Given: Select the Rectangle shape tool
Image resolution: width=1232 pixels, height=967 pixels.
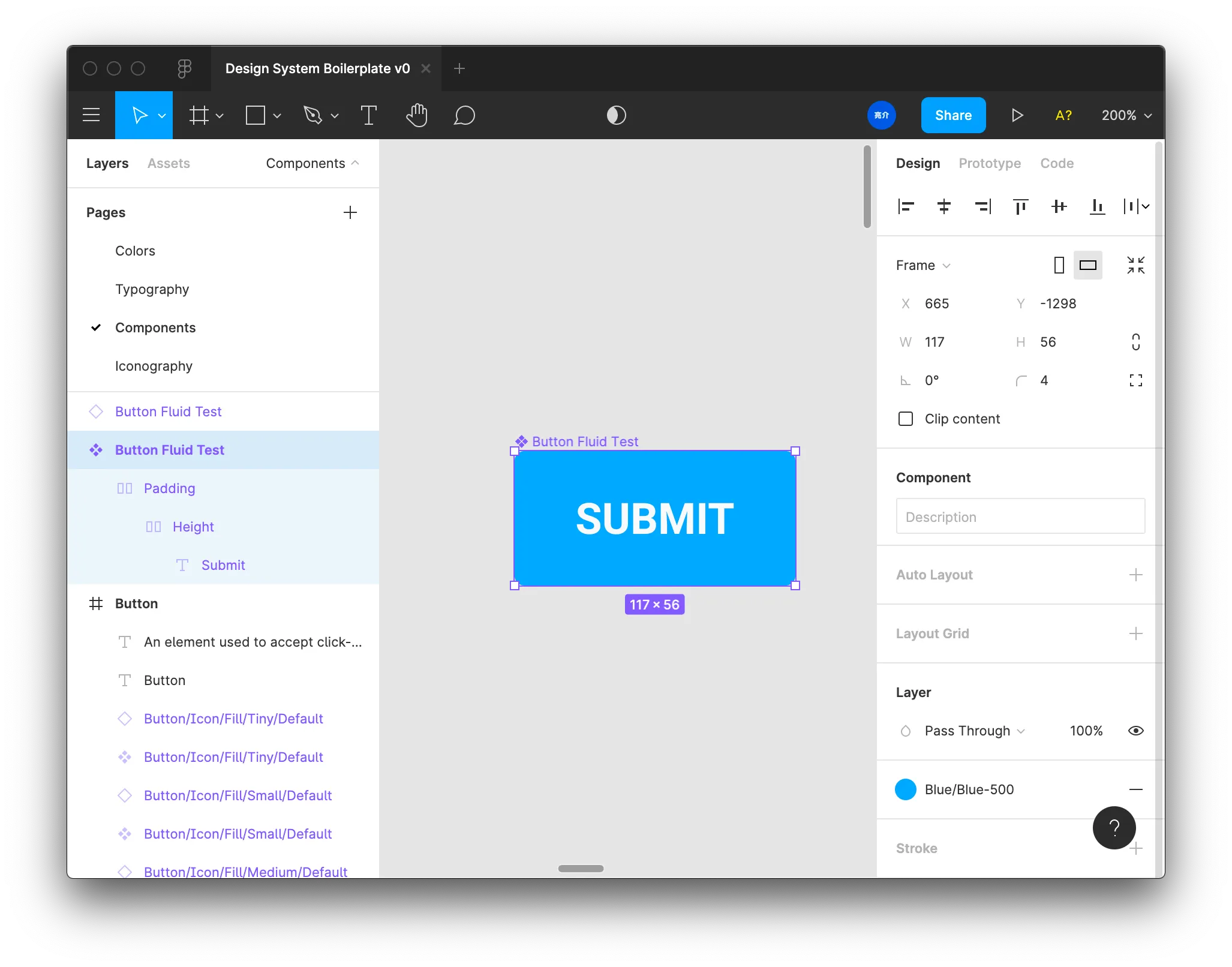Looking at the screenshot, I should pyautogui.click(x=256, y=115).
